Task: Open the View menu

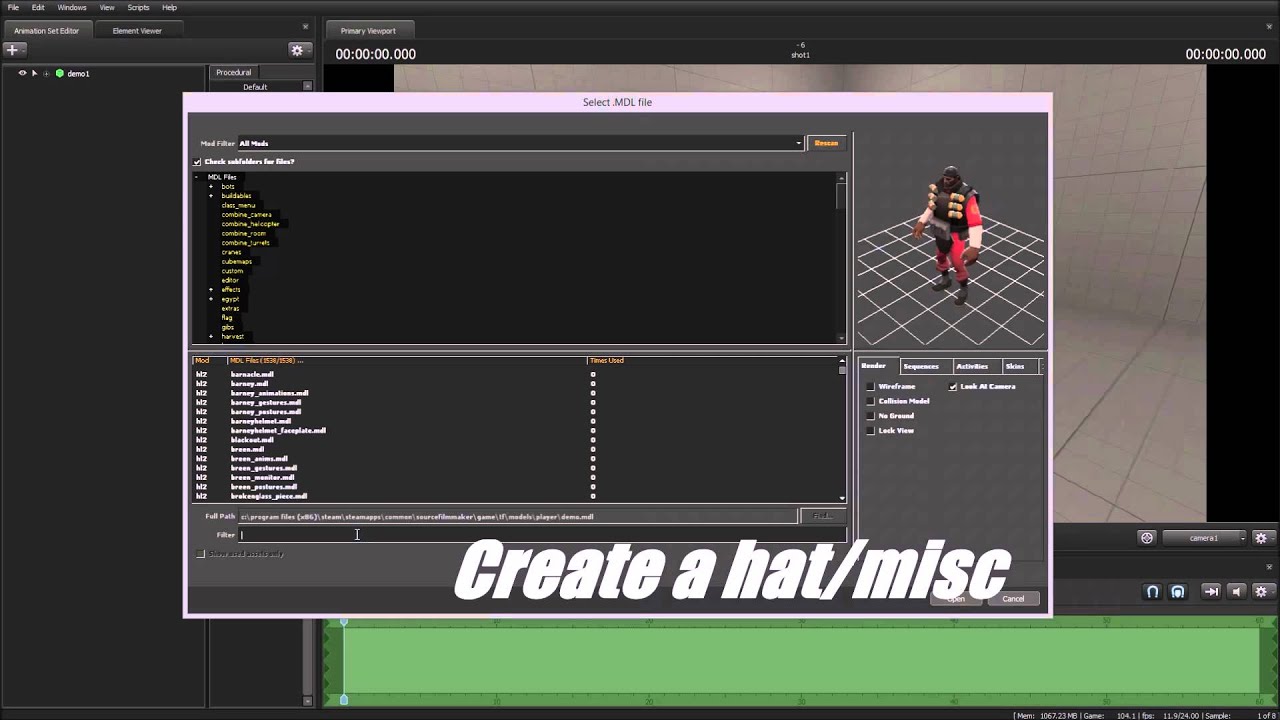Action: 107,7
